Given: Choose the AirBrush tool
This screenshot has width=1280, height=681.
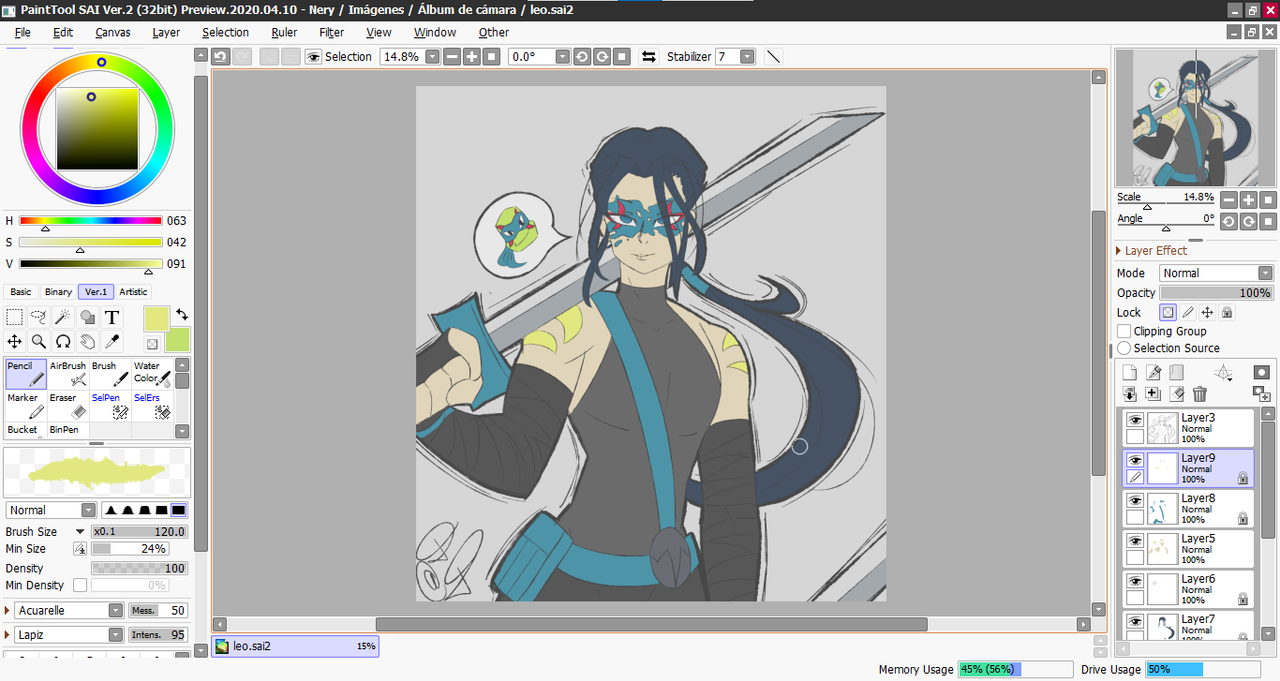Looking at the screenshot, I should tap(68, 373).
